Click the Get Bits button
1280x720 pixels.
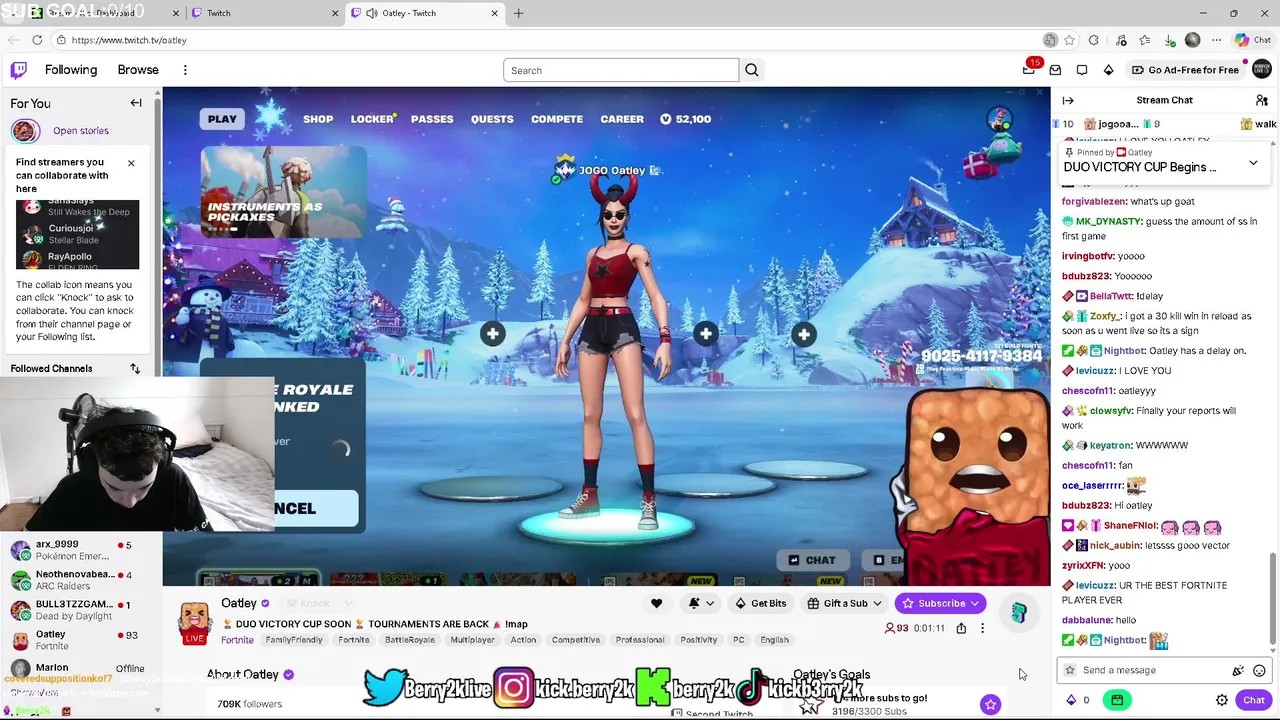760,603
